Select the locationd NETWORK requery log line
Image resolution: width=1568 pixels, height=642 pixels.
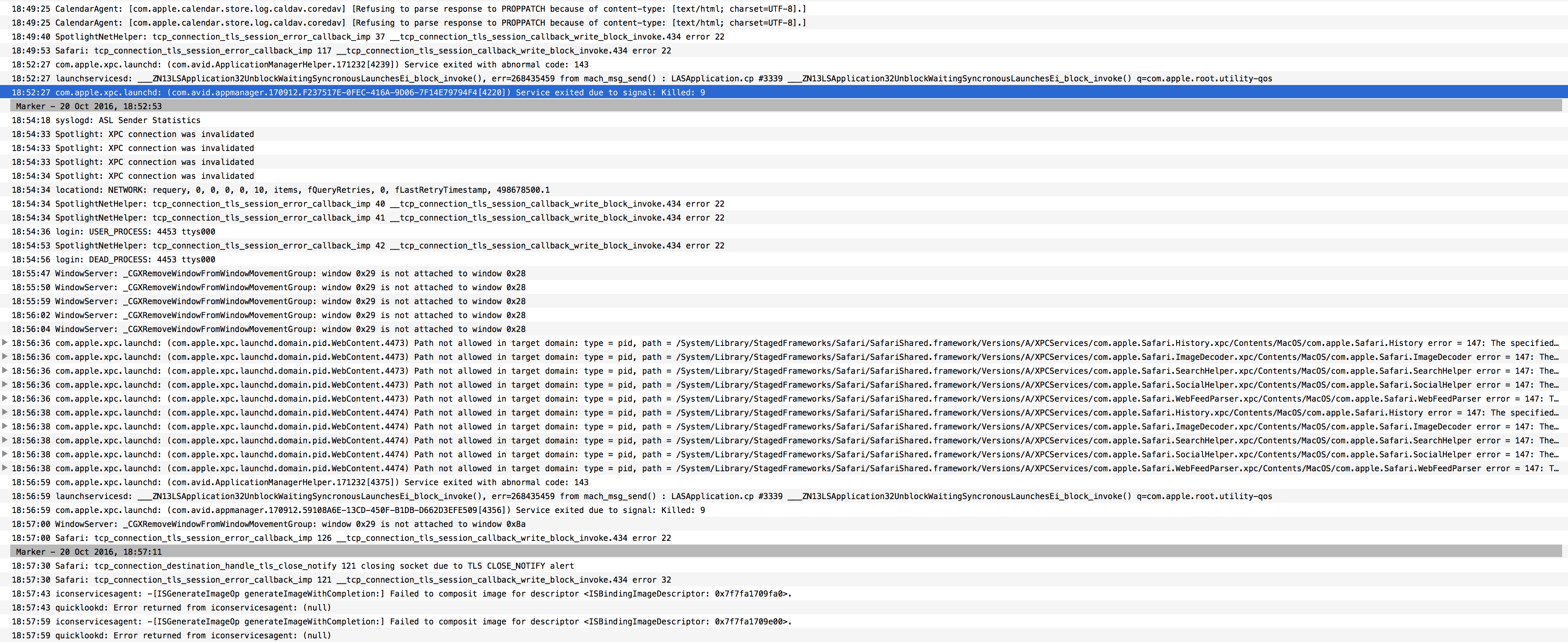click(280, 190)
